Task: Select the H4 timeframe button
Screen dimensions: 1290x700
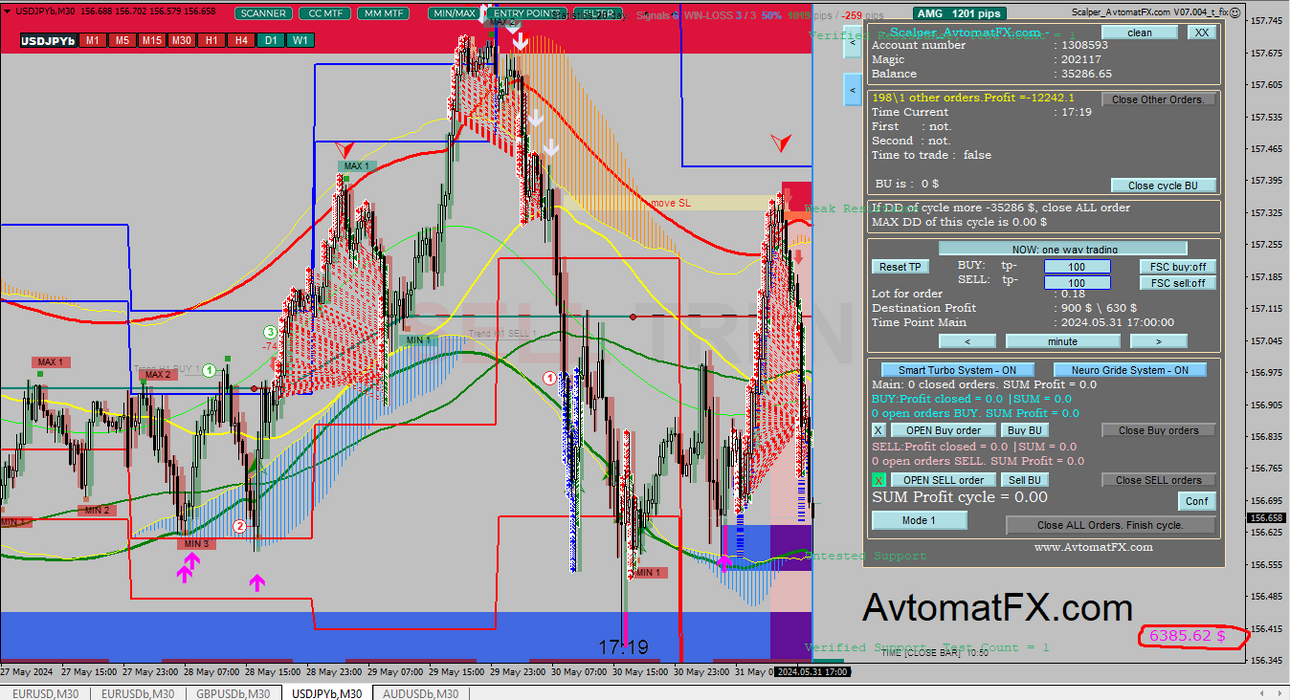Action: pyautogui.click(x=241, y=40)
